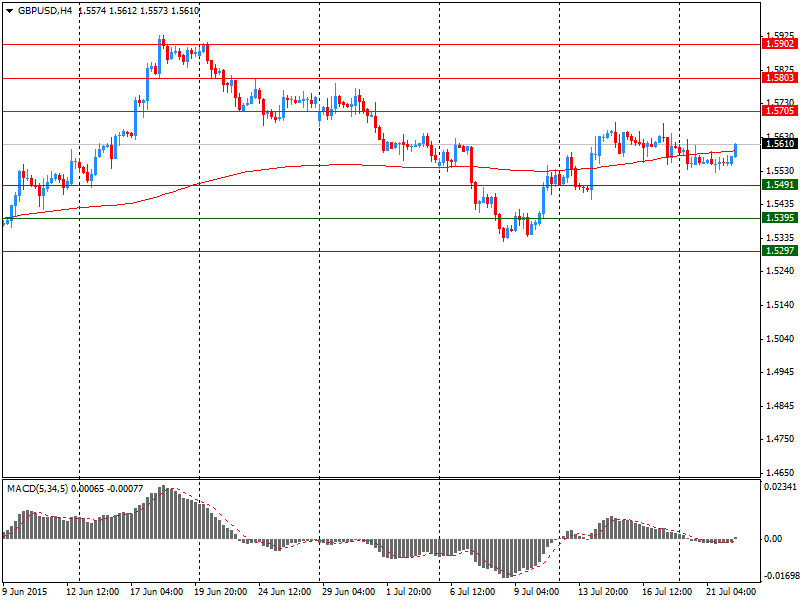
Task: Select the 1.5297 green support level label
Action: pos(779,251)
